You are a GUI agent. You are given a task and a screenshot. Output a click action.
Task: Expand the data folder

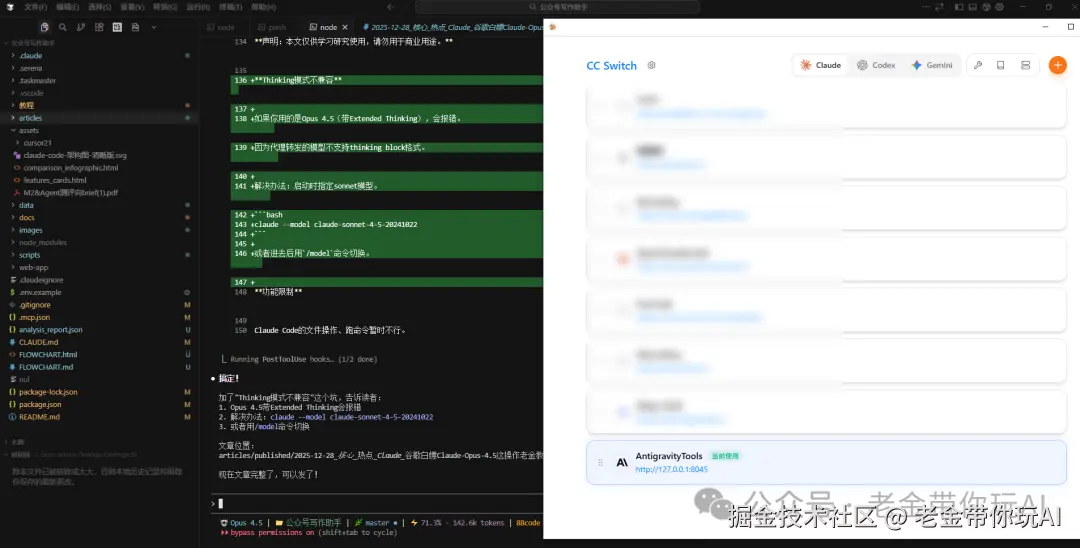click(x=26, y=205)
